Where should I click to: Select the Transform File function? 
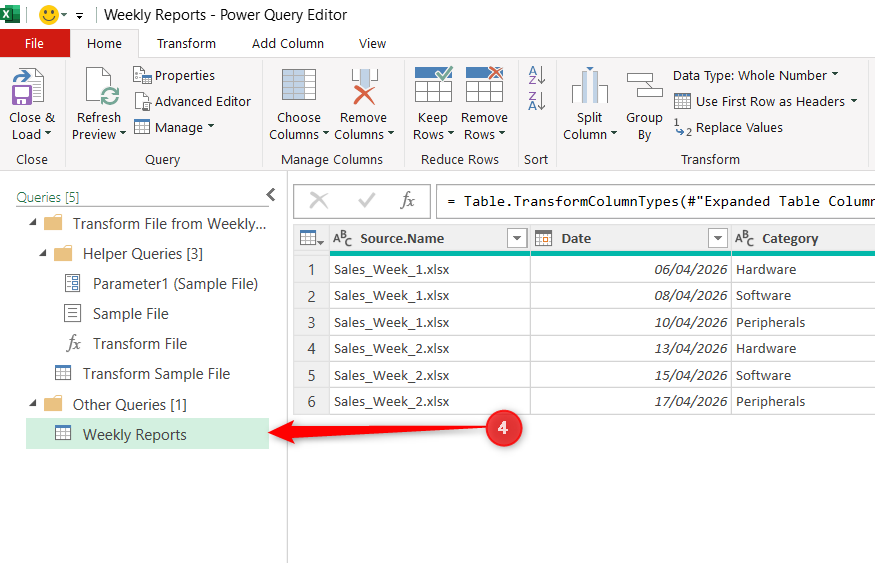[127, 344]
